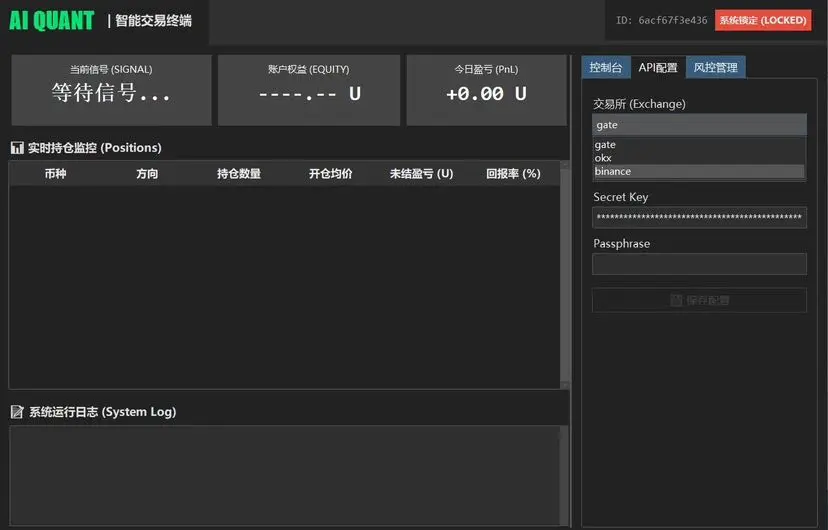Click the positions monitor chart icon

click(x=17, y=147)
